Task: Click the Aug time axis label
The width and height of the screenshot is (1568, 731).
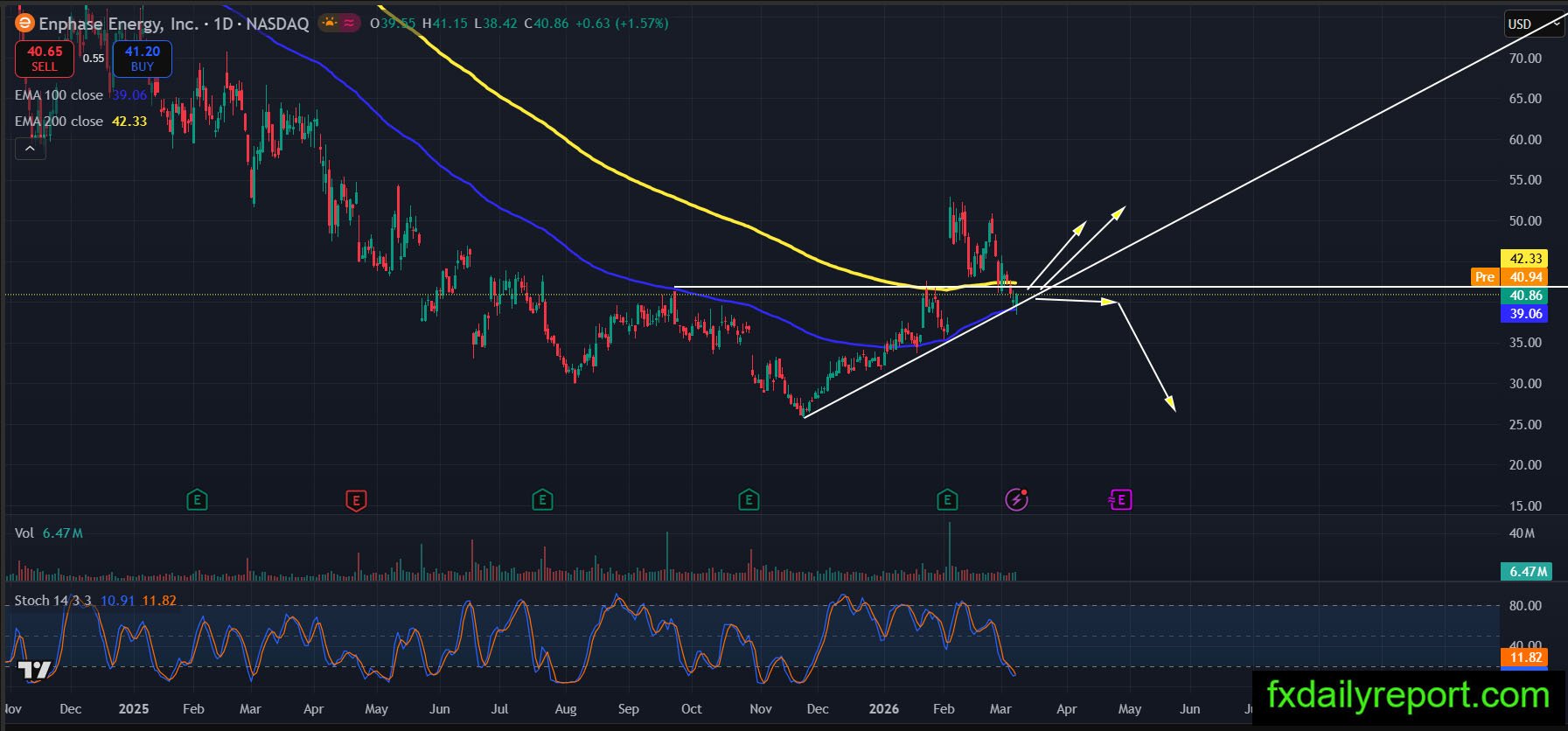Action: 566,709
